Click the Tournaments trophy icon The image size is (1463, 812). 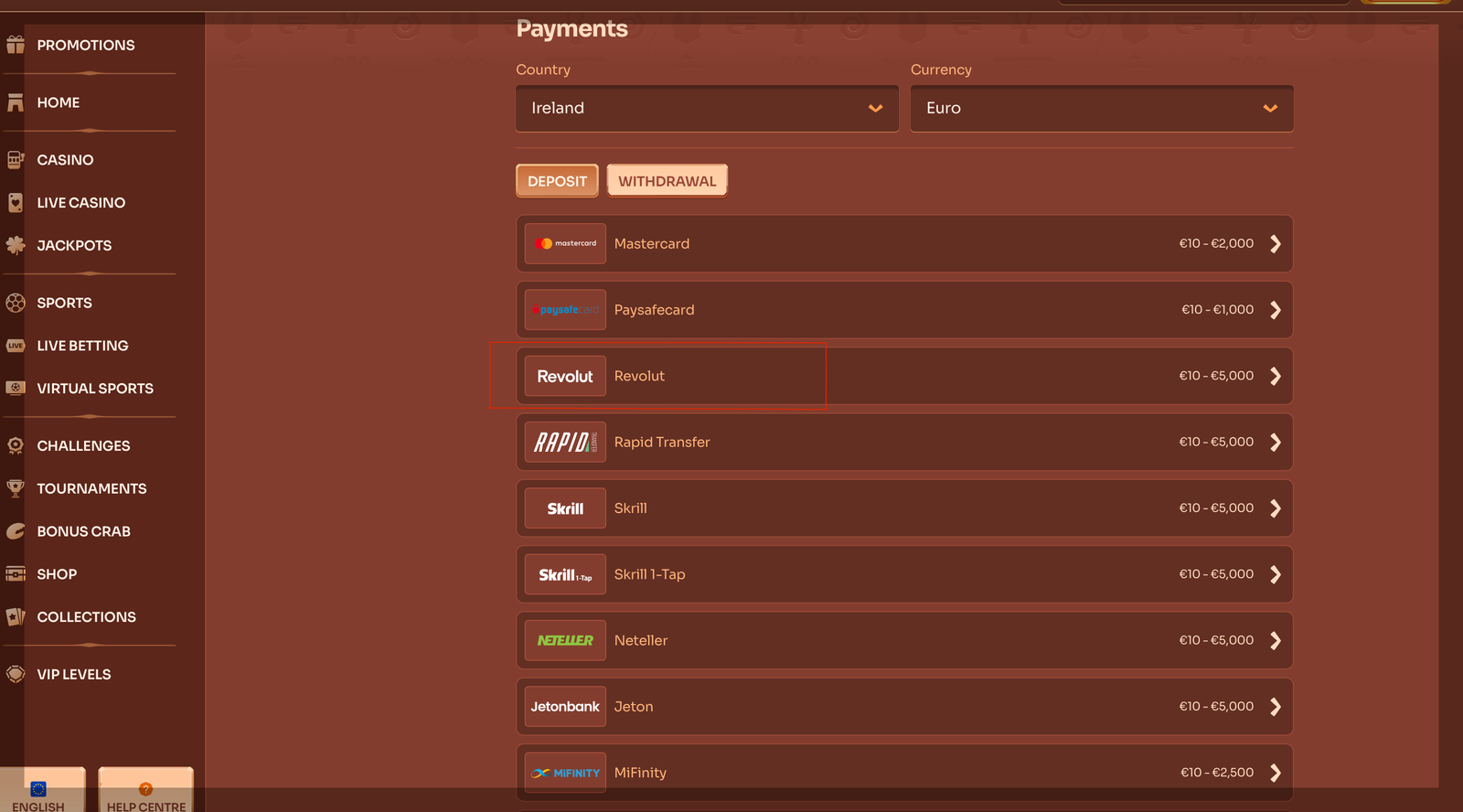click(16, 488)
